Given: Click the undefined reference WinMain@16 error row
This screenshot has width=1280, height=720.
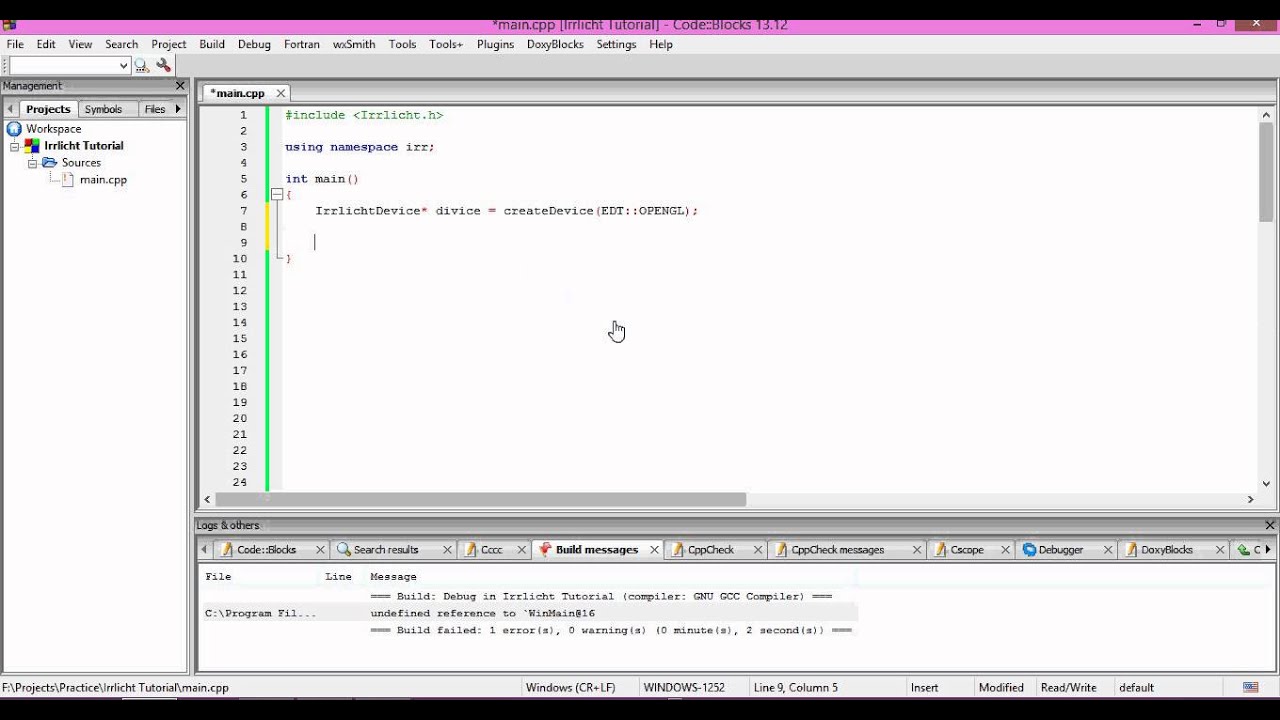Looking at the screenshot, I should pyautogui.click(x=530, y=613).
